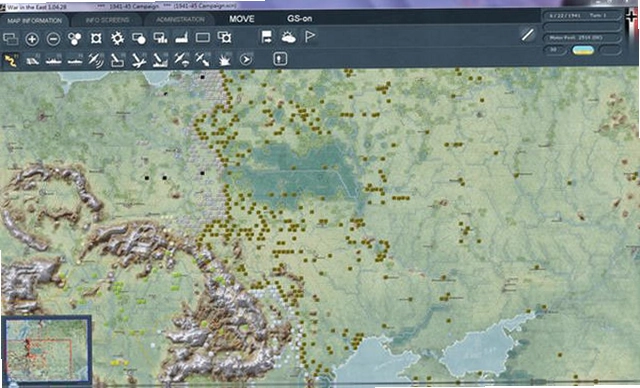This screenshot has width=640, height=388.
Task: Select the plane attacking airfield icon
Action: [x=139, y=60]
